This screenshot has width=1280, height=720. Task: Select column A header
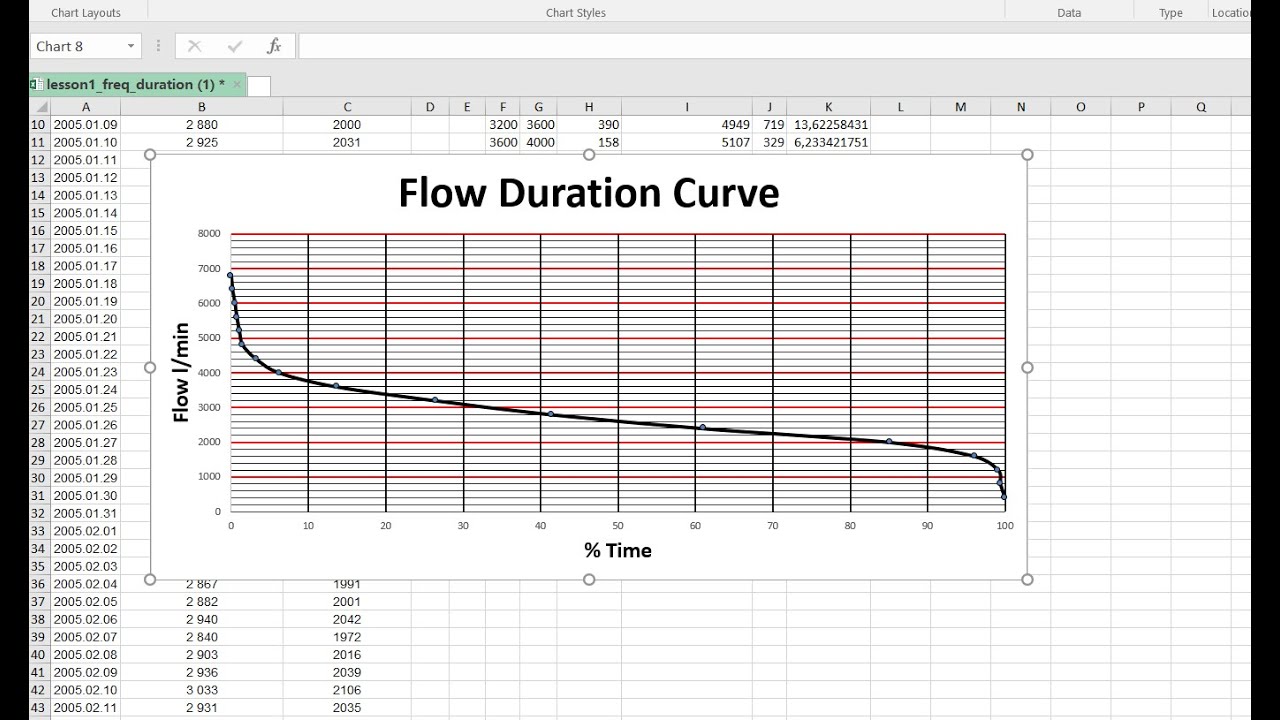(x=86, y=107)
